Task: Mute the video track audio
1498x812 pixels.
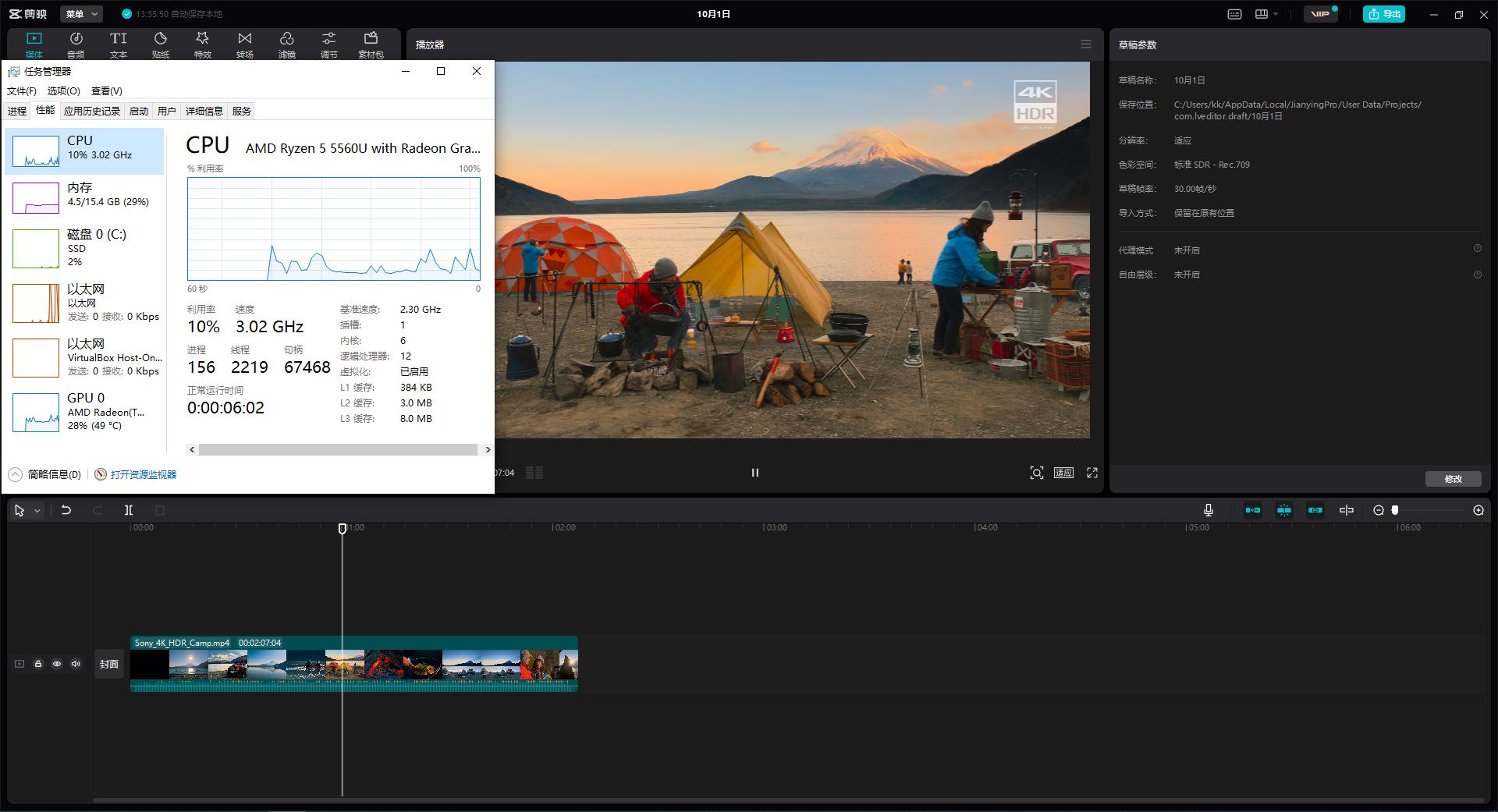Action: point(76,664)
